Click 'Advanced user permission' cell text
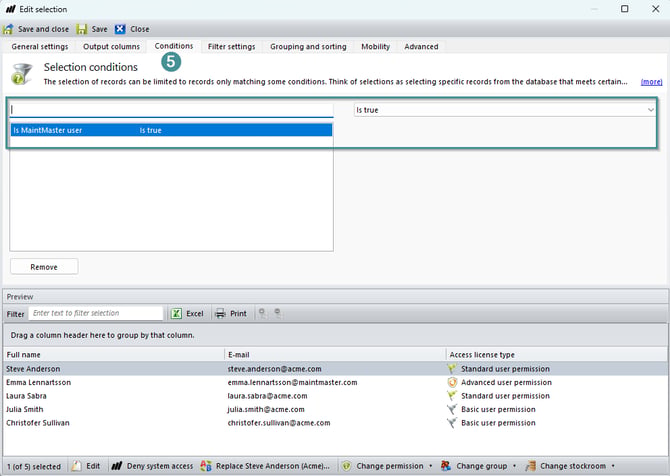 tap(506, 382)
